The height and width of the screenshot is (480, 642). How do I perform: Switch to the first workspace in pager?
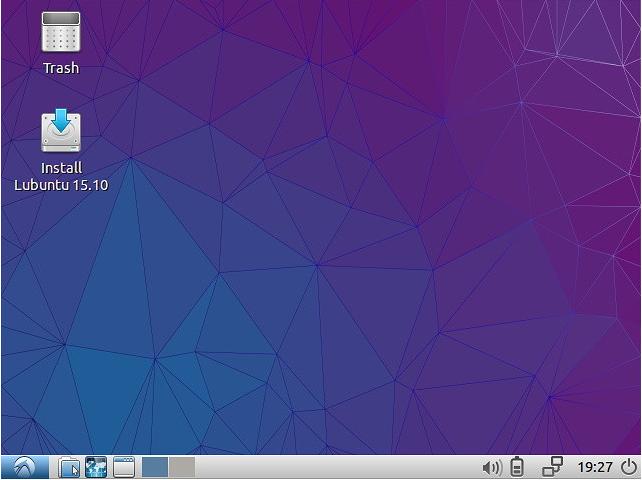[x=155, y=467]
